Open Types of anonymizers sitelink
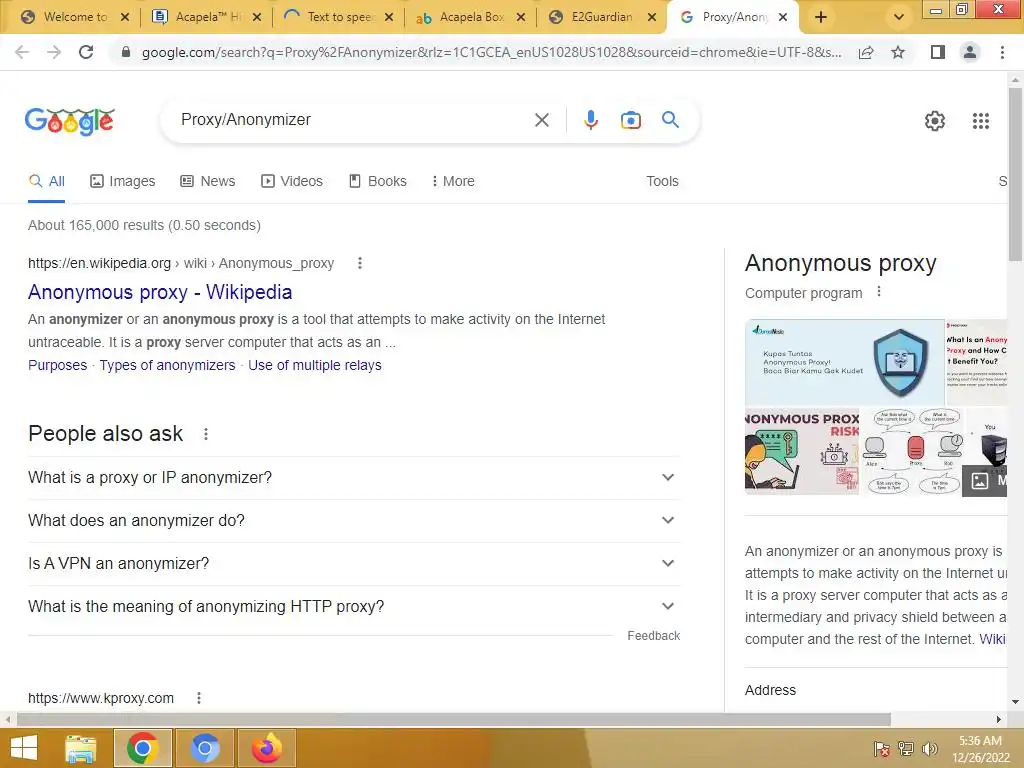This screenshot has height=768, width=1024. pos(167,365)
